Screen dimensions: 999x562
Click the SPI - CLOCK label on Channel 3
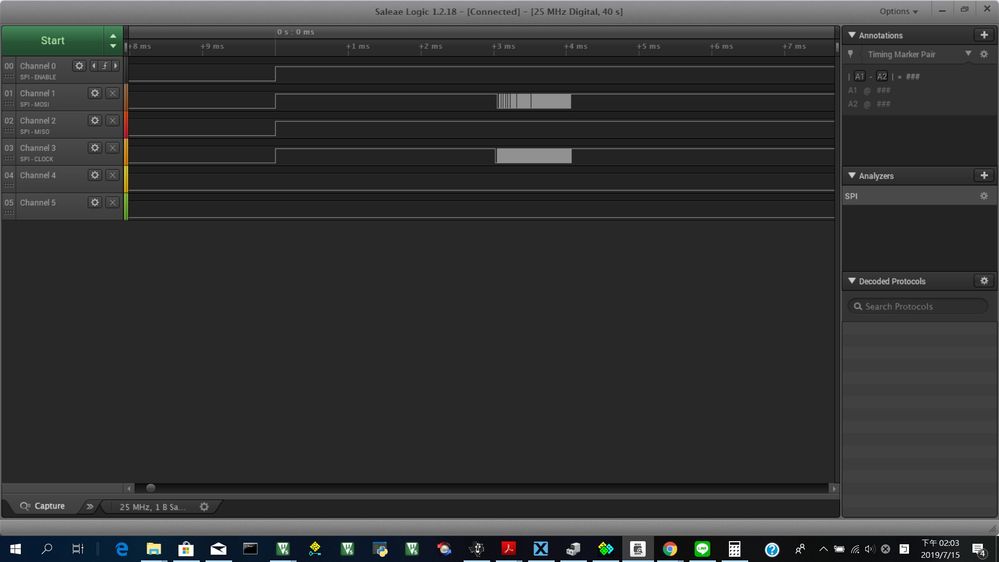coord(36,159)
